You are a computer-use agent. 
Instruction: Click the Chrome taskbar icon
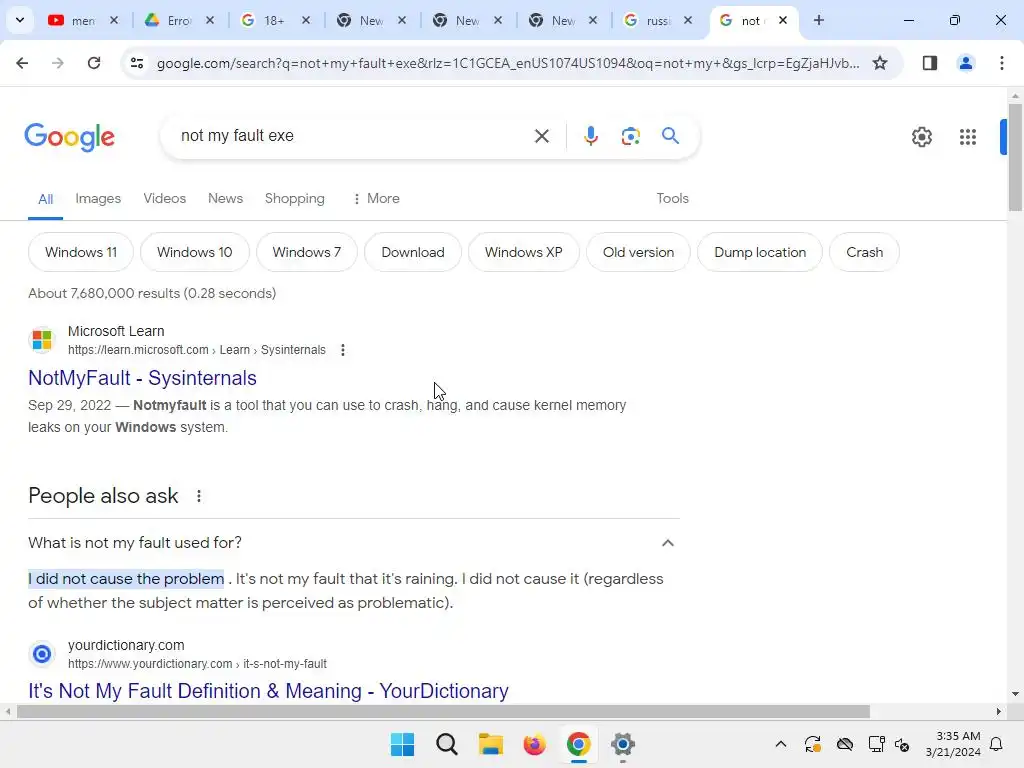[578, 744]
